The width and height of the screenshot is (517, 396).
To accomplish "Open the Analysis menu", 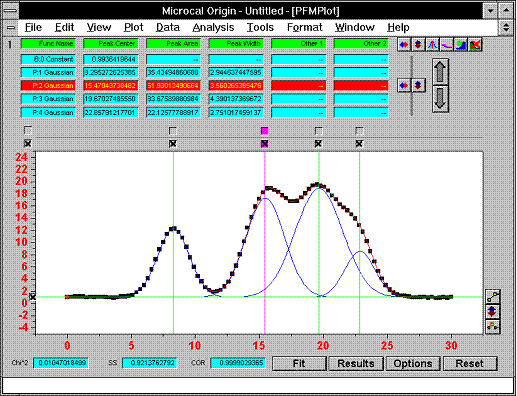I will (x=213, y=27).
